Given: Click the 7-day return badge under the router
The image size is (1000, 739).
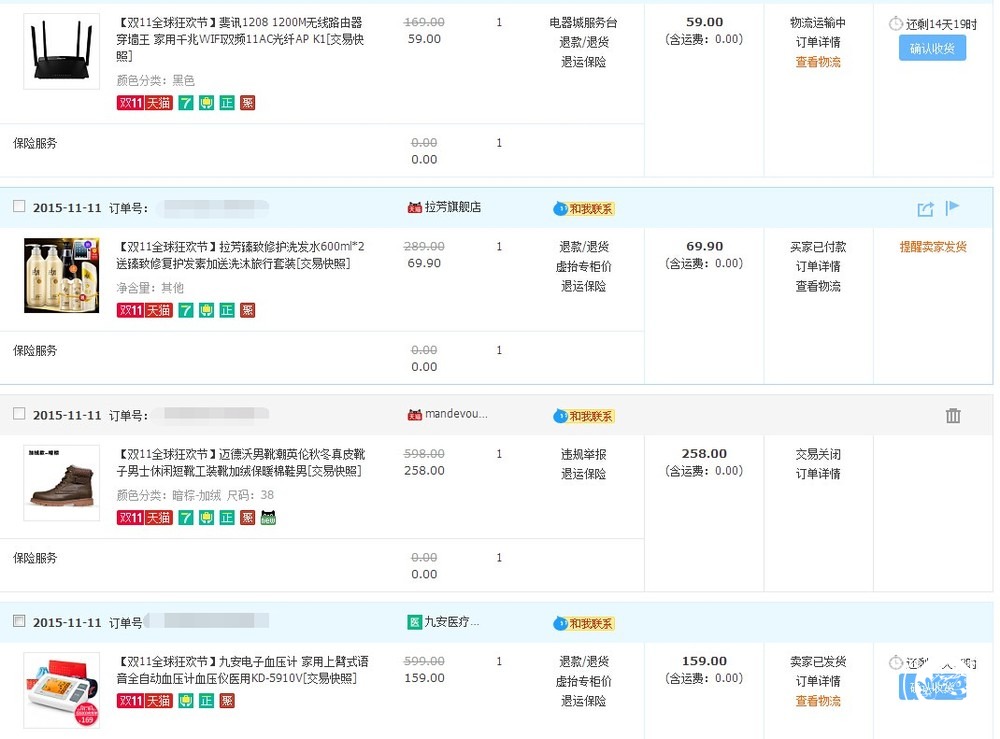Looking at the screenshot, I should pos(186,103).
